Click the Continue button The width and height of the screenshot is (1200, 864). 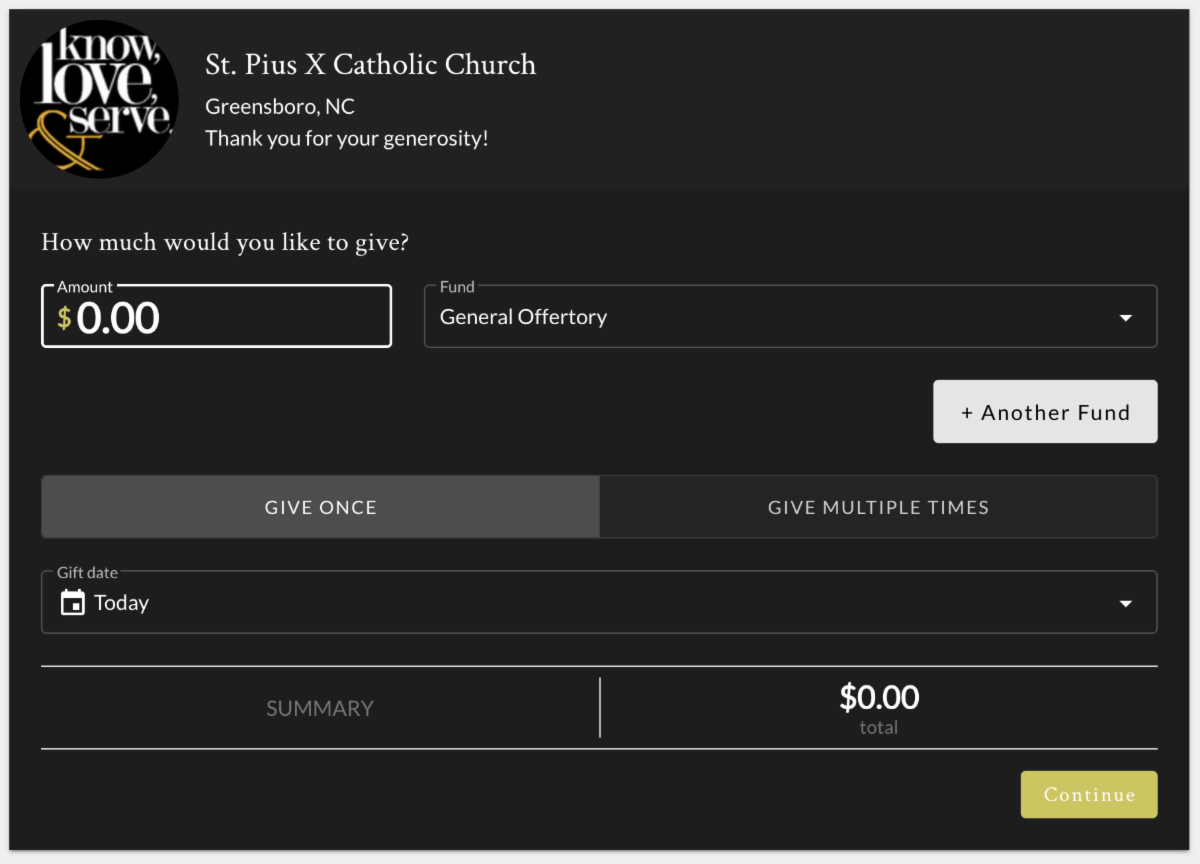coord(1089,794)
